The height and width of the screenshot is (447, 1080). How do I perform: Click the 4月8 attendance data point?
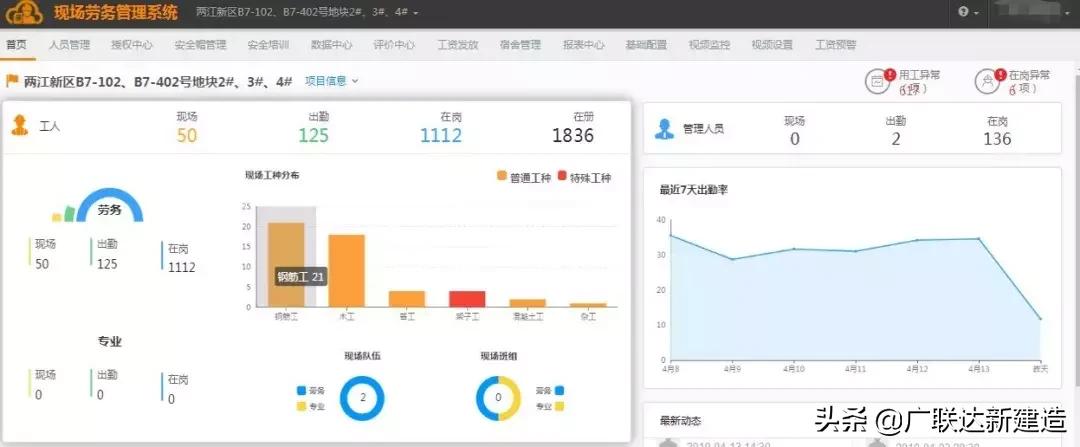(670, 236)
